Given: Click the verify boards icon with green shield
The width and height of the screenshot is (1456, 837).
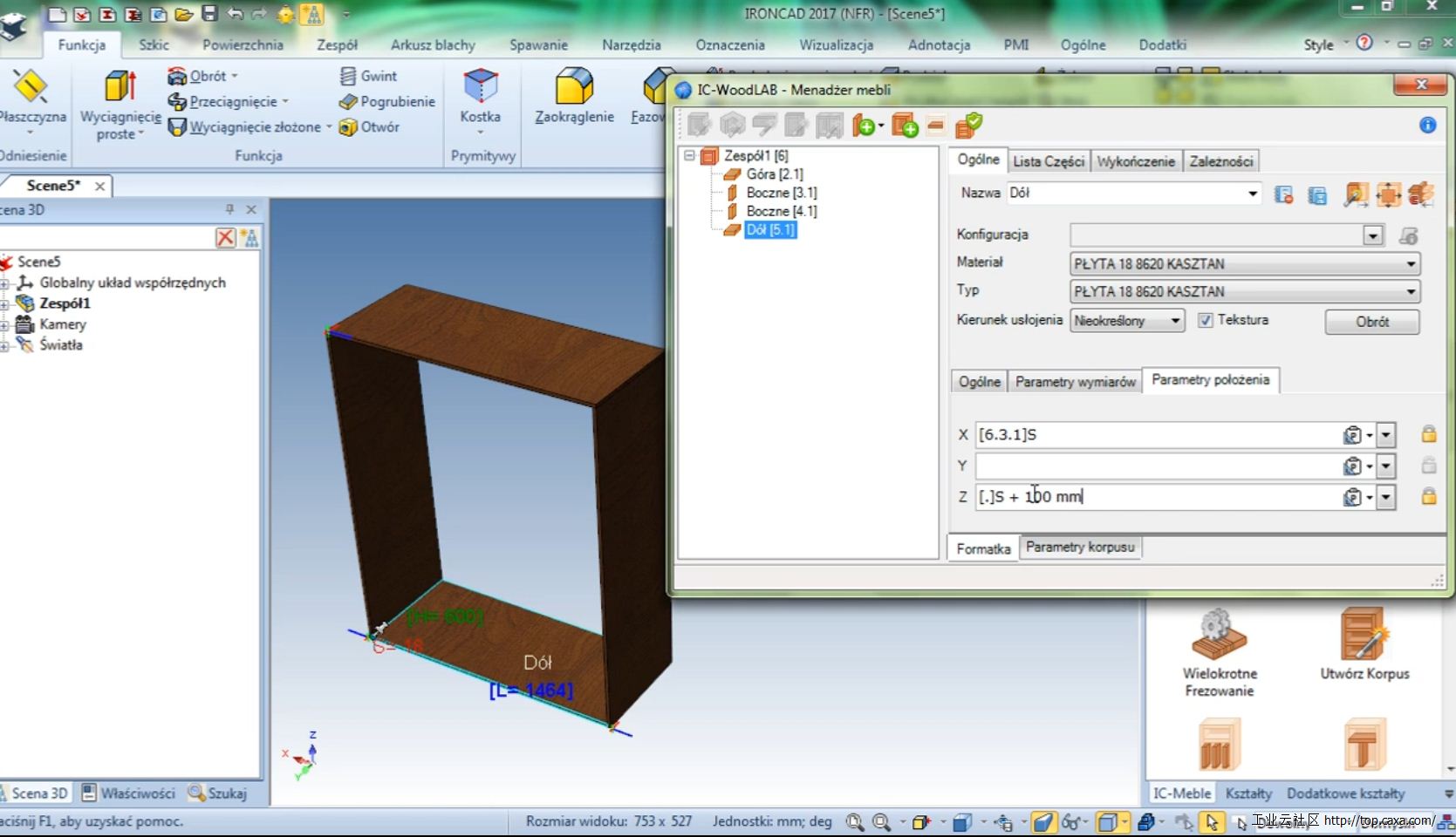Looking at the screenshot, I should (969, 126).
